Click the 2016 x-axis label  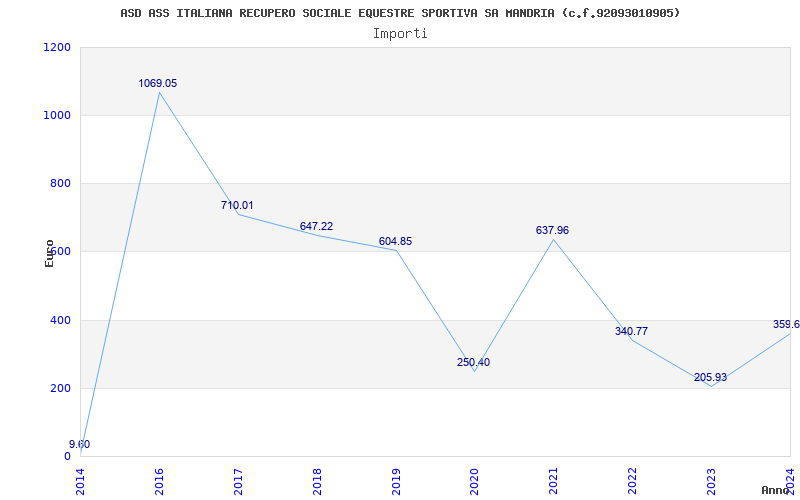point(159,482)
